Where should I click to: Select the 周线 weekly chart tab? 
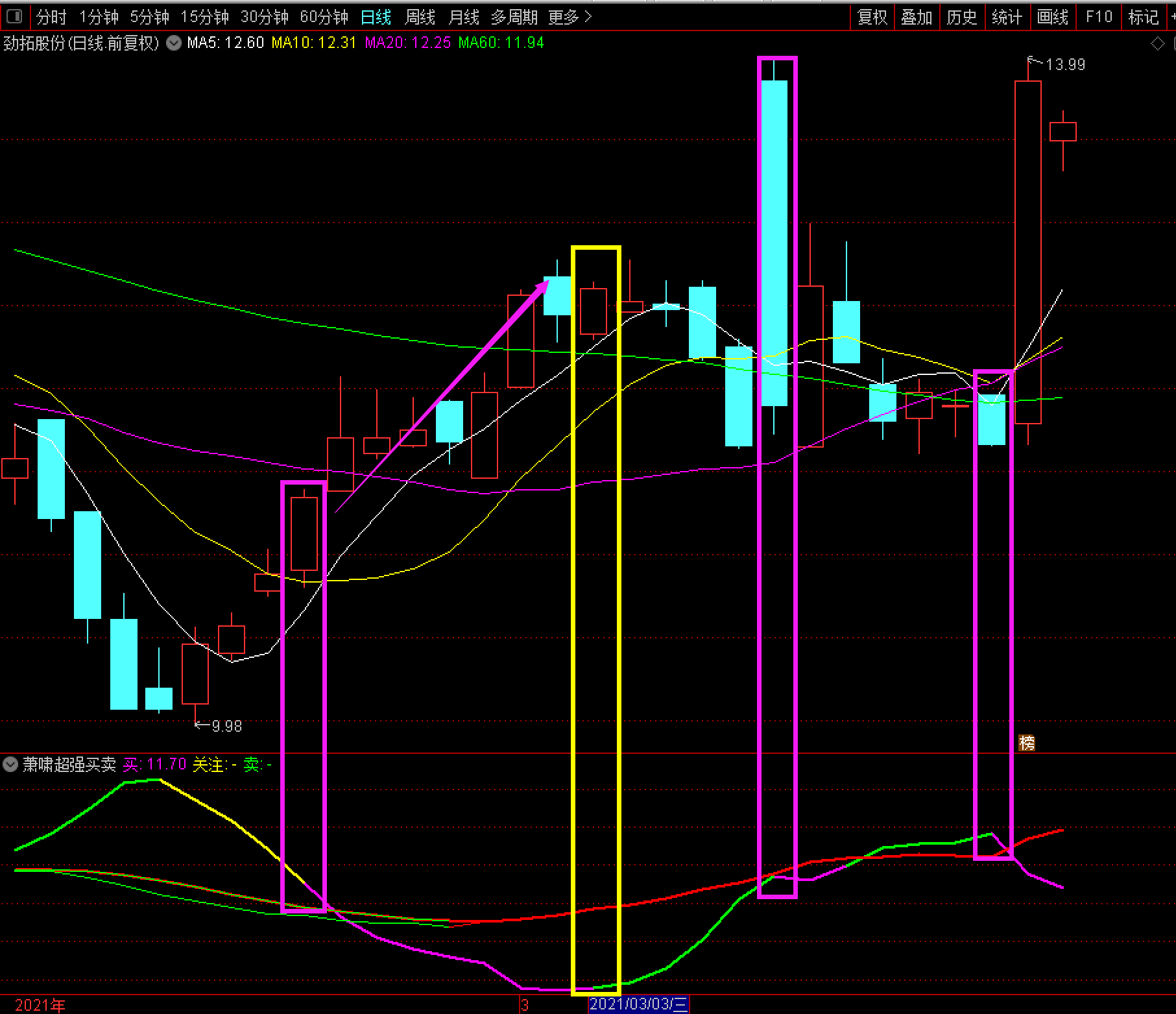click(x=419, y=17)
